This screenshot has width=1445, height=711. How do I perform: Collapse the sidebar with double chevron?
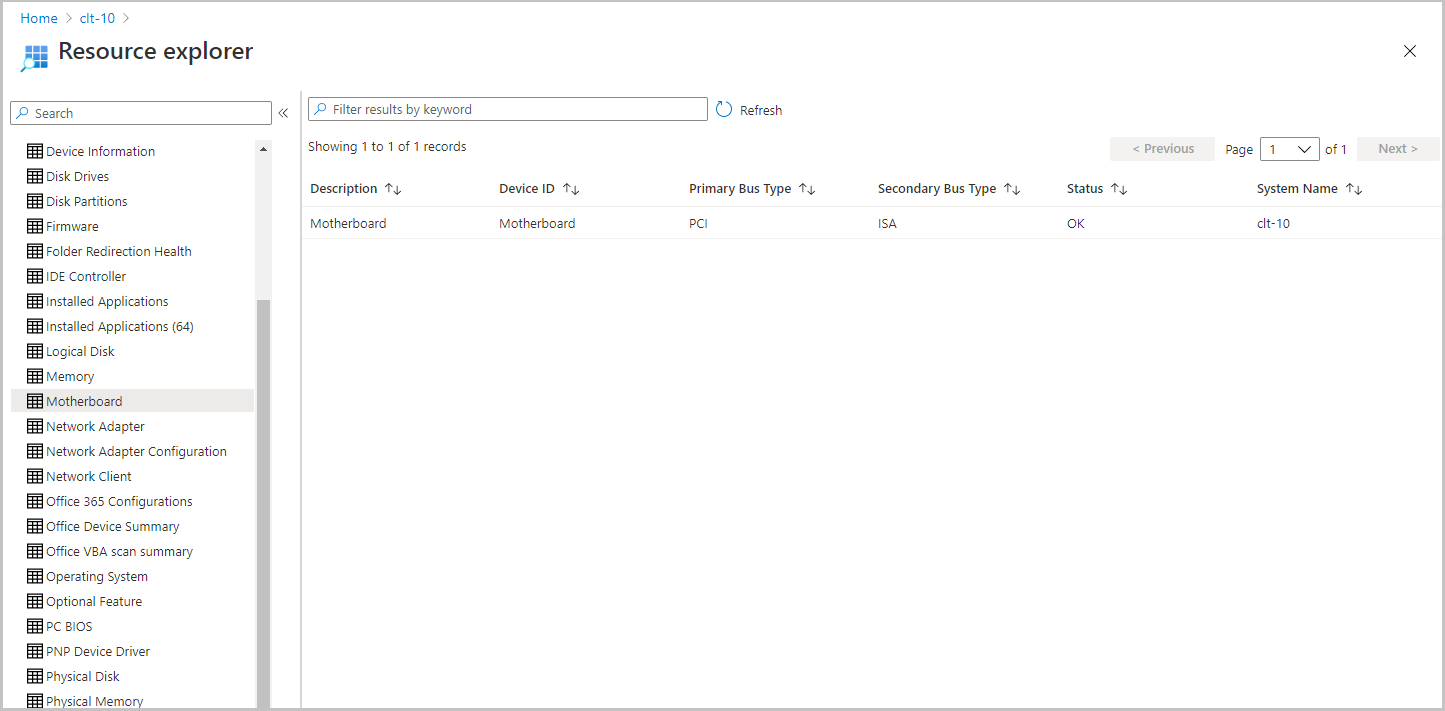coord(283,113)
